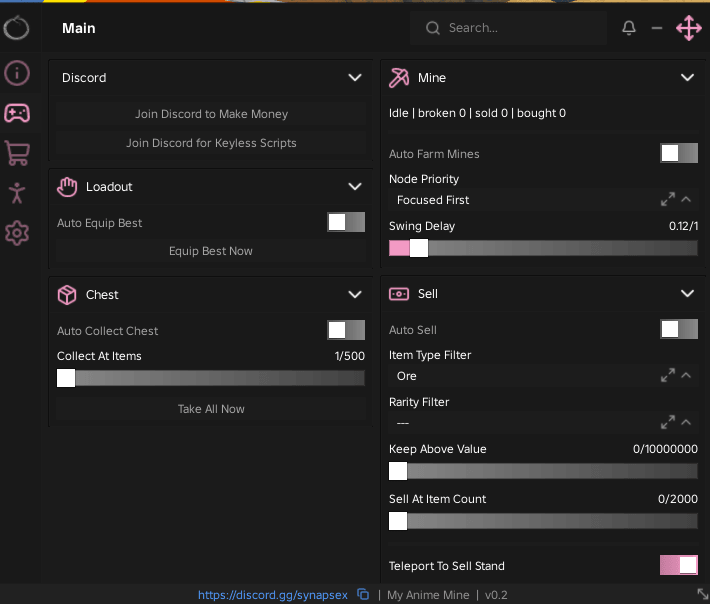The image size is (710, 604).
Task: Collapse the Discord section chevron
Action: click(x=355, y=77)
